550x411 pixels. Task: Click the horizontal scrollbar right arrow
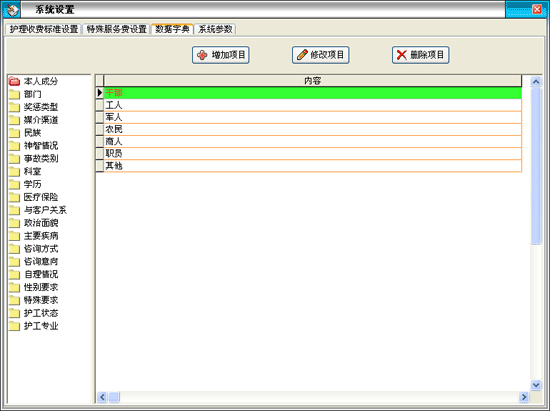coord(524,397)
